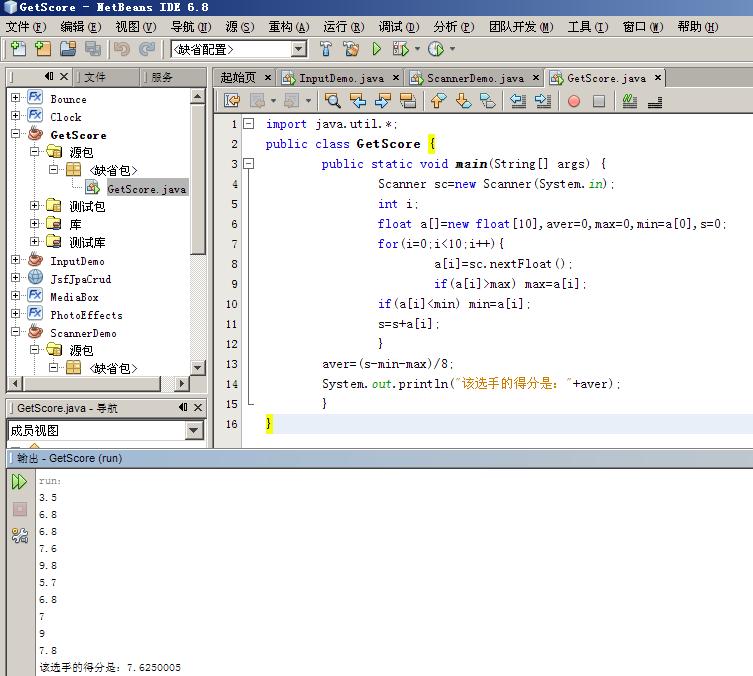Close the InputDemo.java editor tab

[x=395, y=77]
